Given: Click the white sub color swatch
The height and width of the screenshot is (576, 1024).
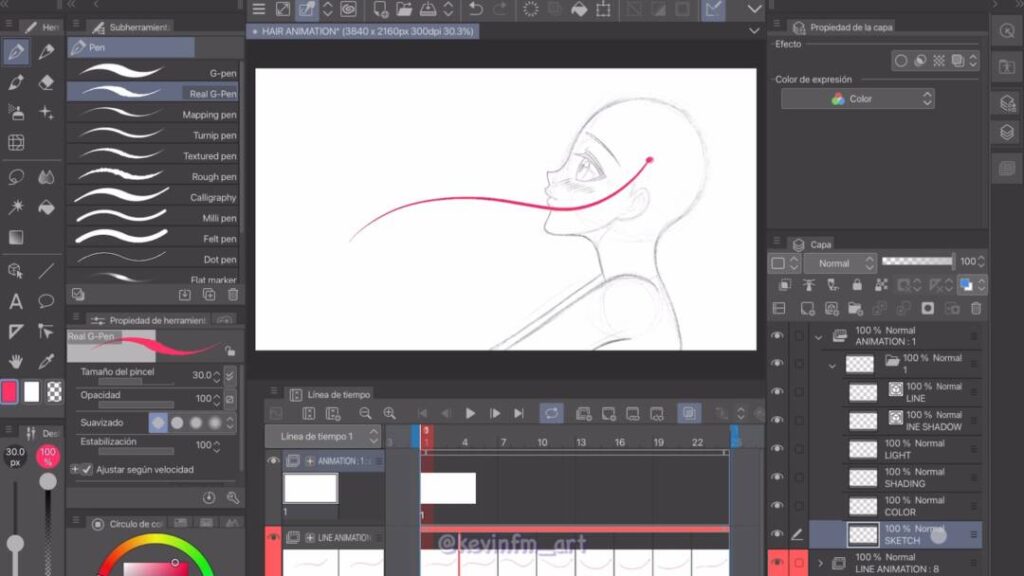Looking at the screenshot, I should [31, 392].
